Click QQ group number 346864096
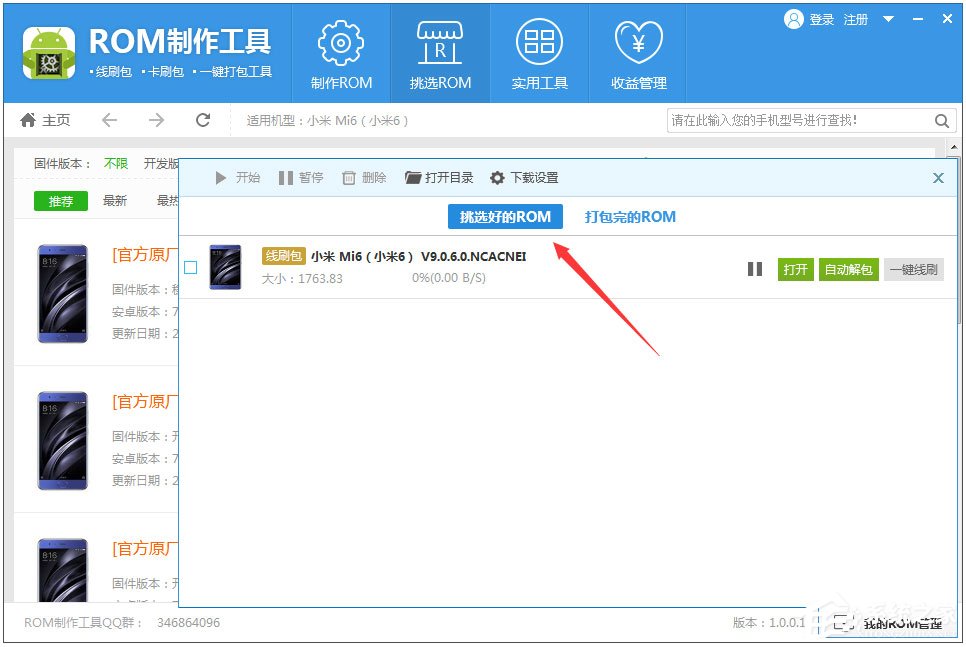 (189, 622)
